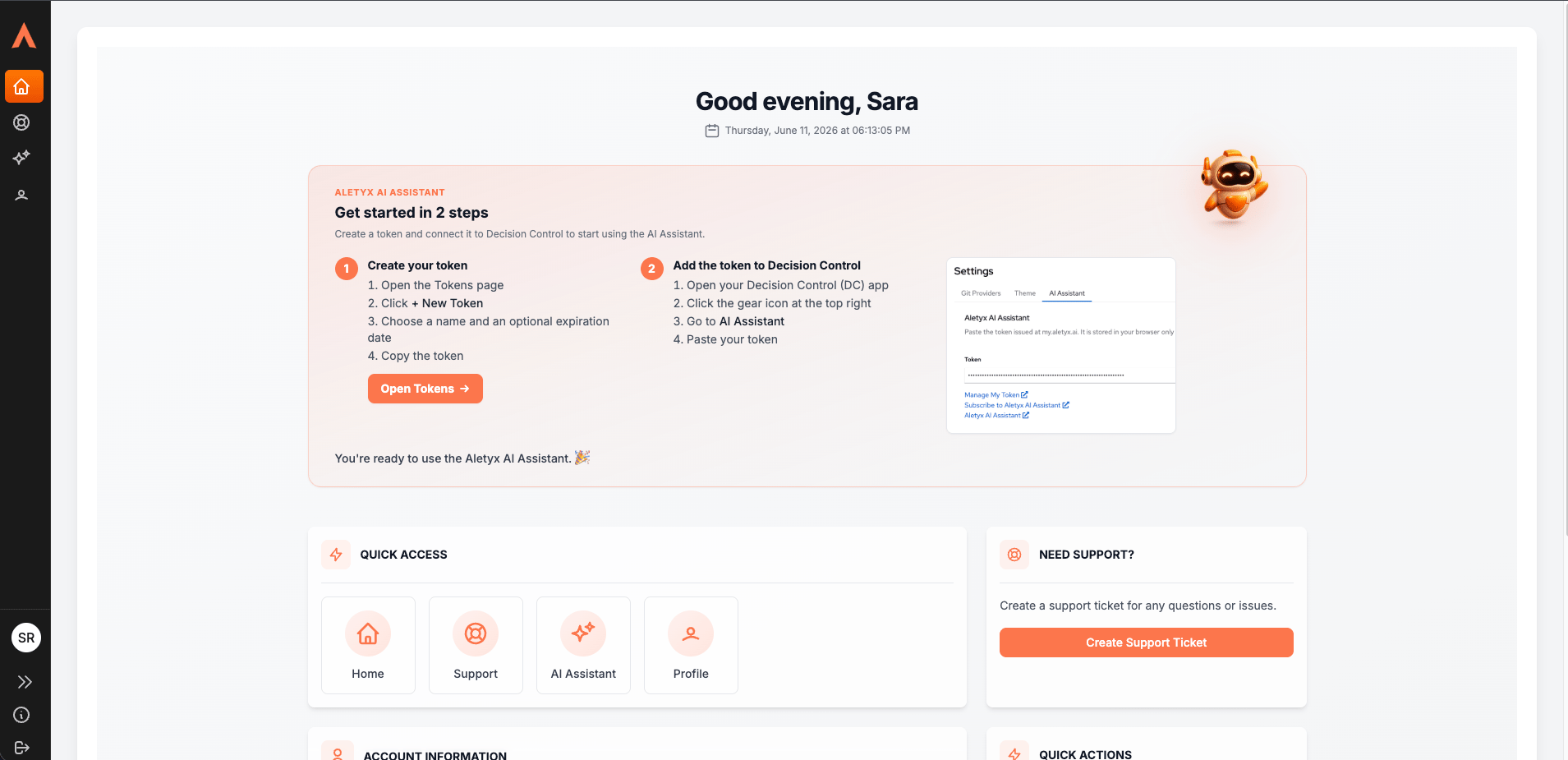Open the Home quick access card
Image resolution: width=1568 pixels, height=760 pixels.
click(368, 645)
